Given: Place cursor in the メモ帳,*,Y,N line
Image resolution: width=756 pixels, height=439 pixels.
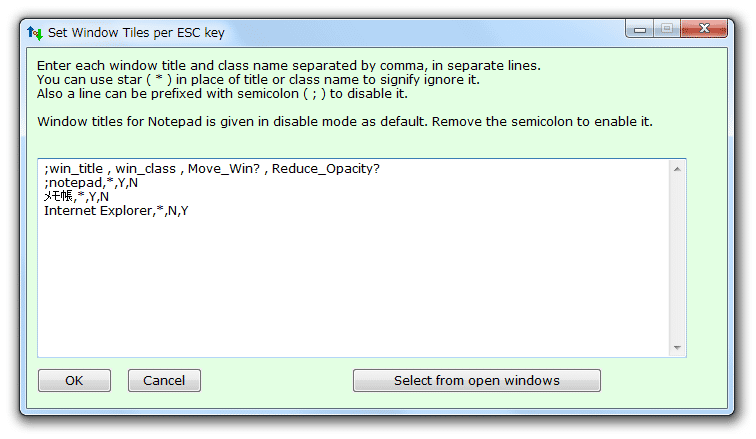Looking at the screenshot, I should pos(76,197).
